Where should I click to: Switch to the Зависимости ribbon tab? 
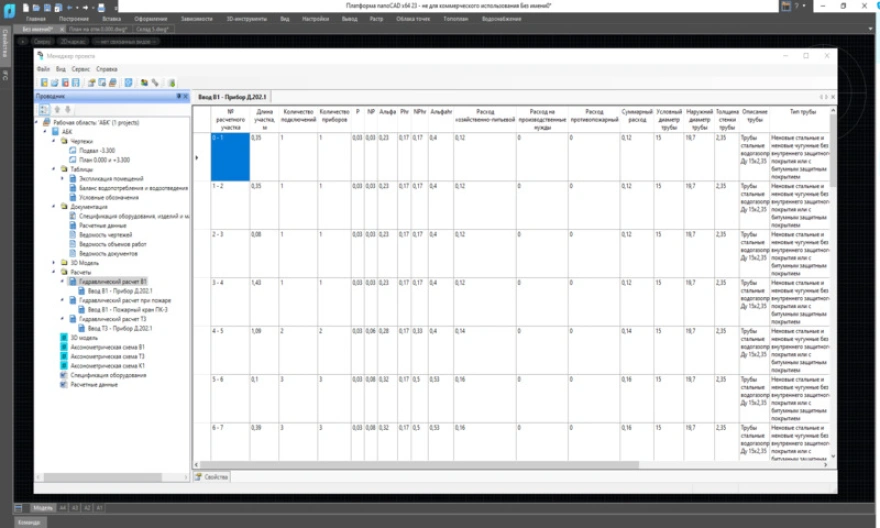tap(196, 19)
